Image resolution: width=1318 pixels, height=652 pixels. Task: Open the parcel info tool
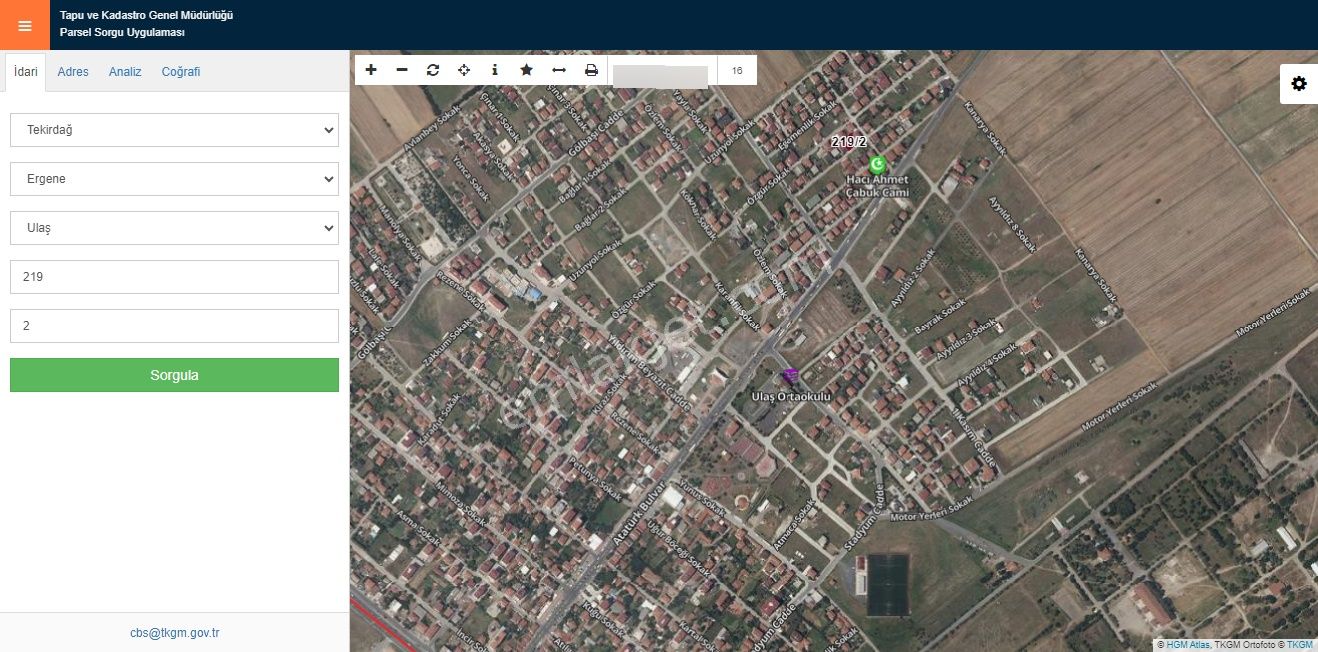[x=495, y=69]
